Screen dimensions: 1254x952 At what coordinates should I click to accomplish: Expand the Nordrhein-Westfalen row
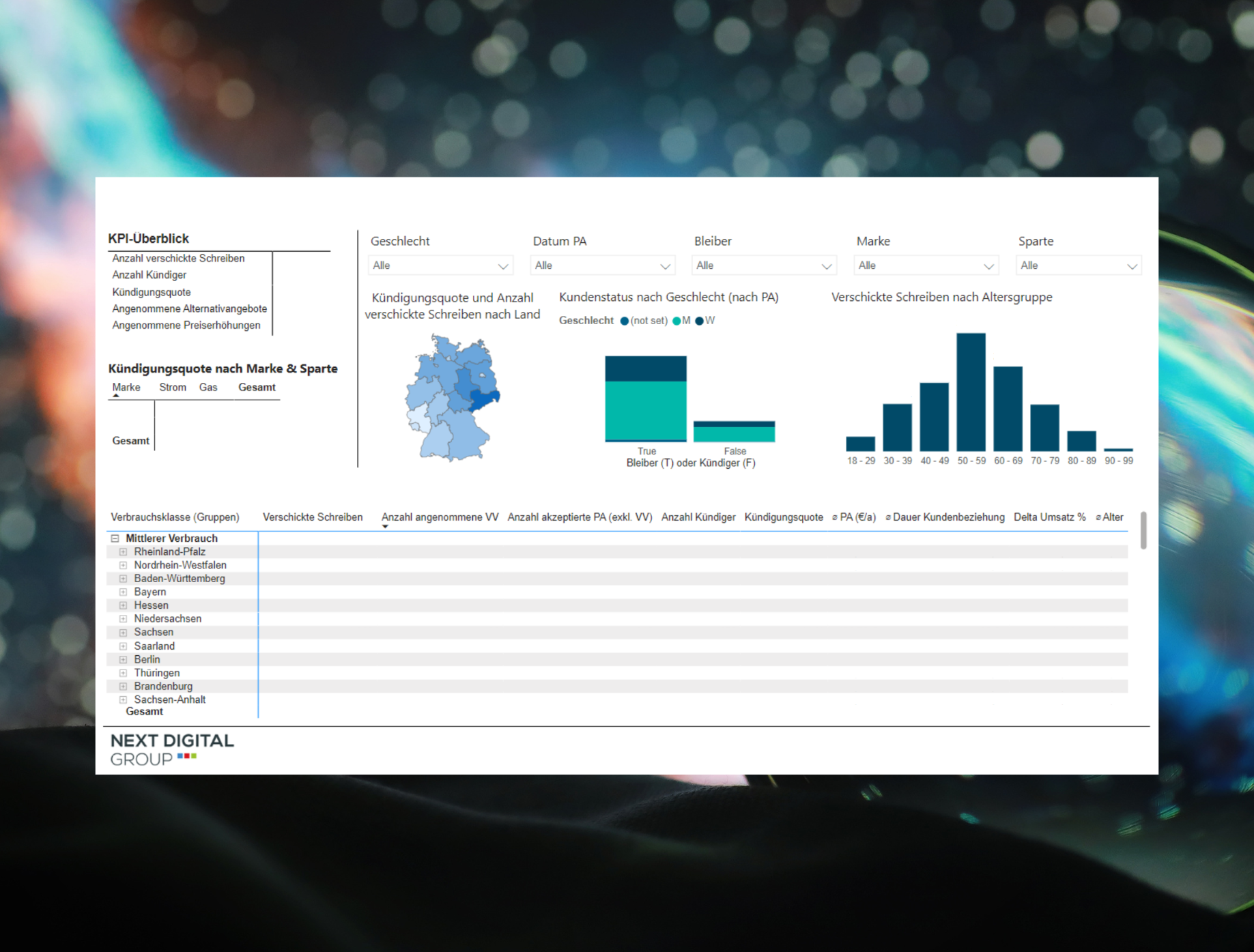[x=123, y=566]
